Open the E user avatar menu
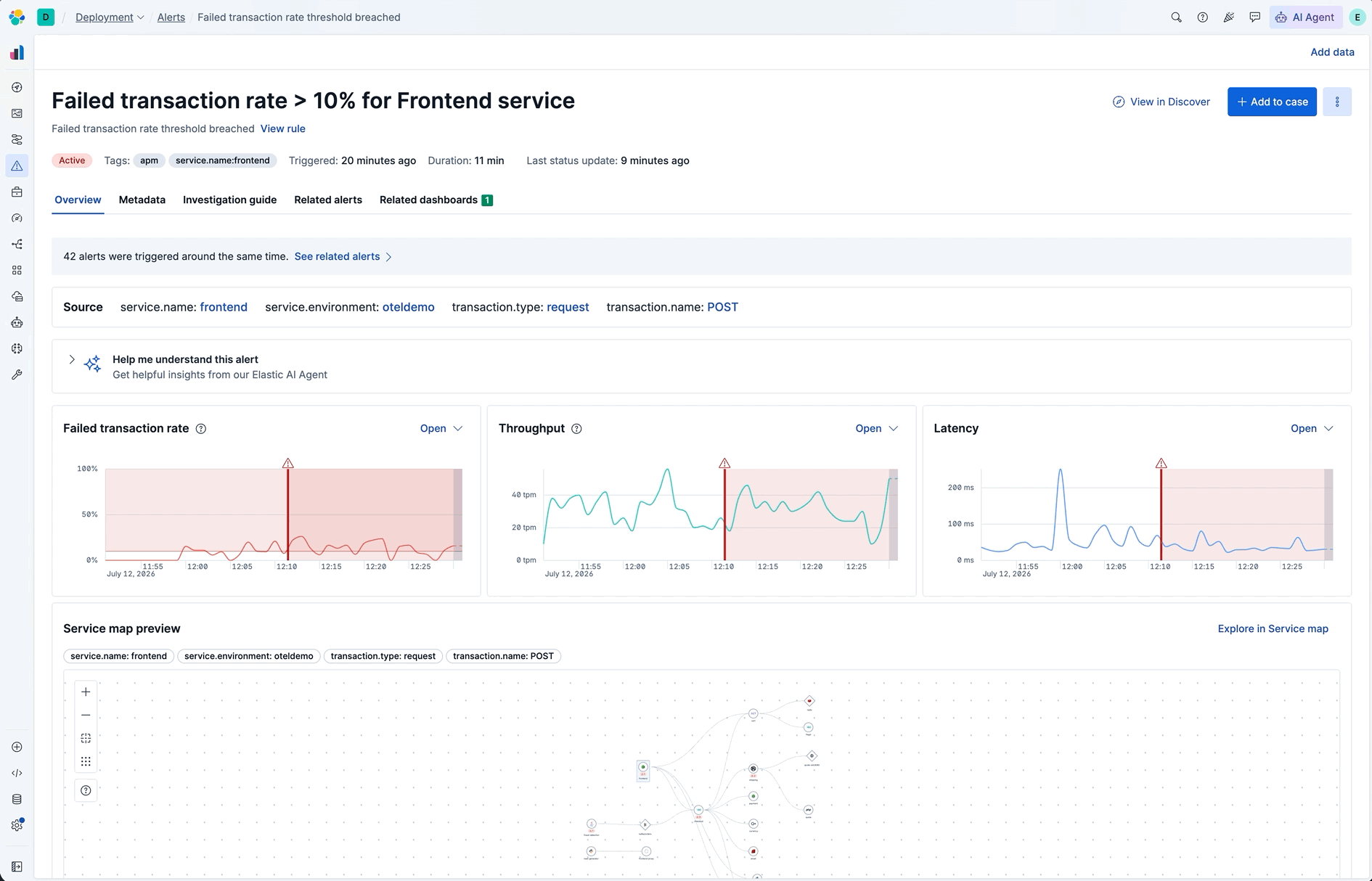1372x881 pixels. [1357, 17]
